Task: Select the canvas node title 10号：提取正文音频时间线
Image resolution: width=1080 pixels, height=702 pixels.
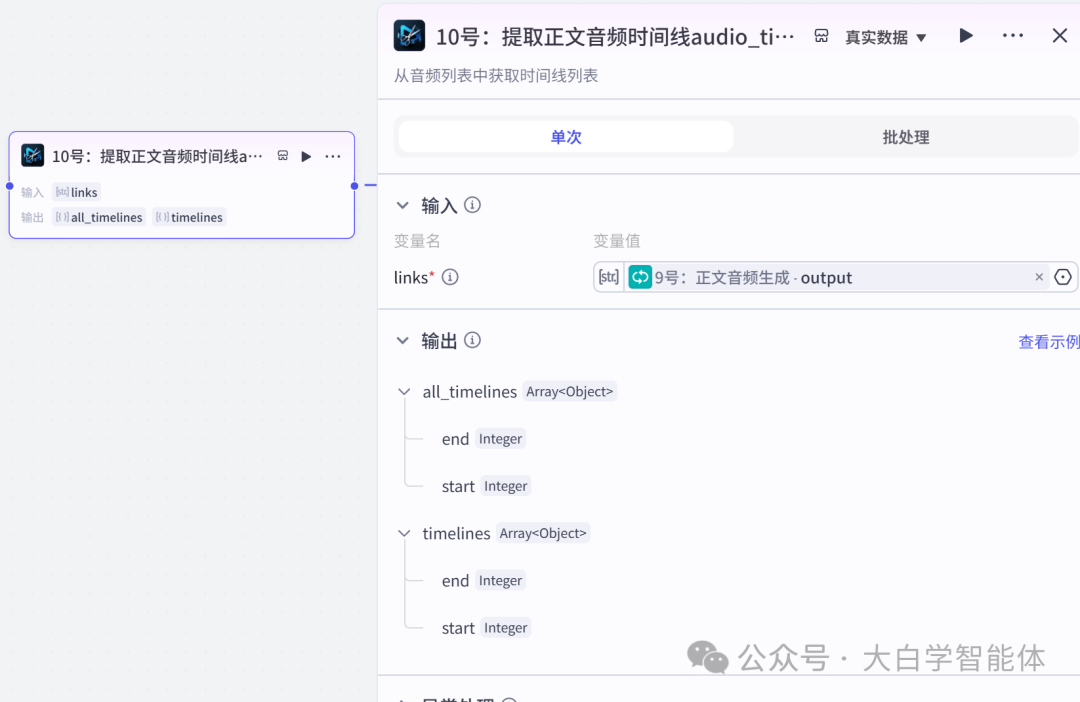Action: [157, 156]
